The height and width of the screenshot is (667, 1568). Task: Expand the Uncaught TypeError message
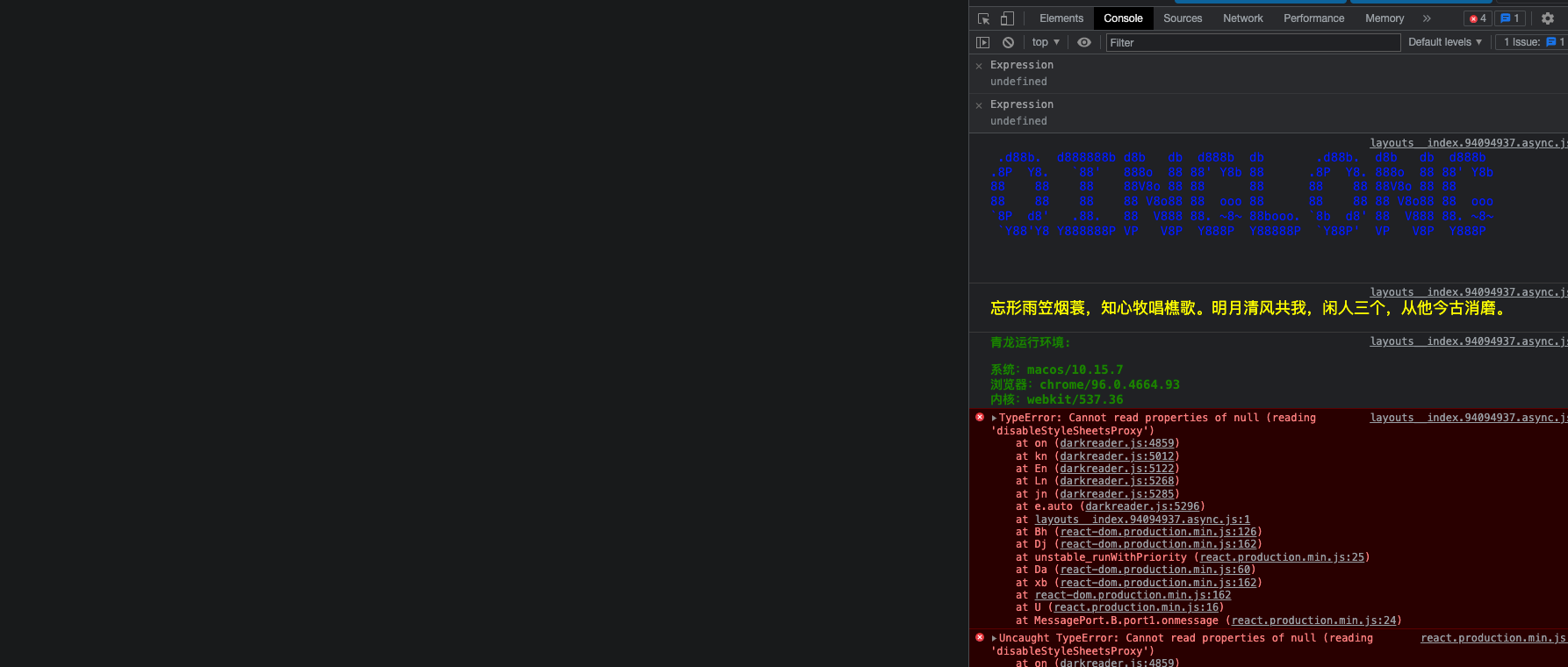(994, 639)
